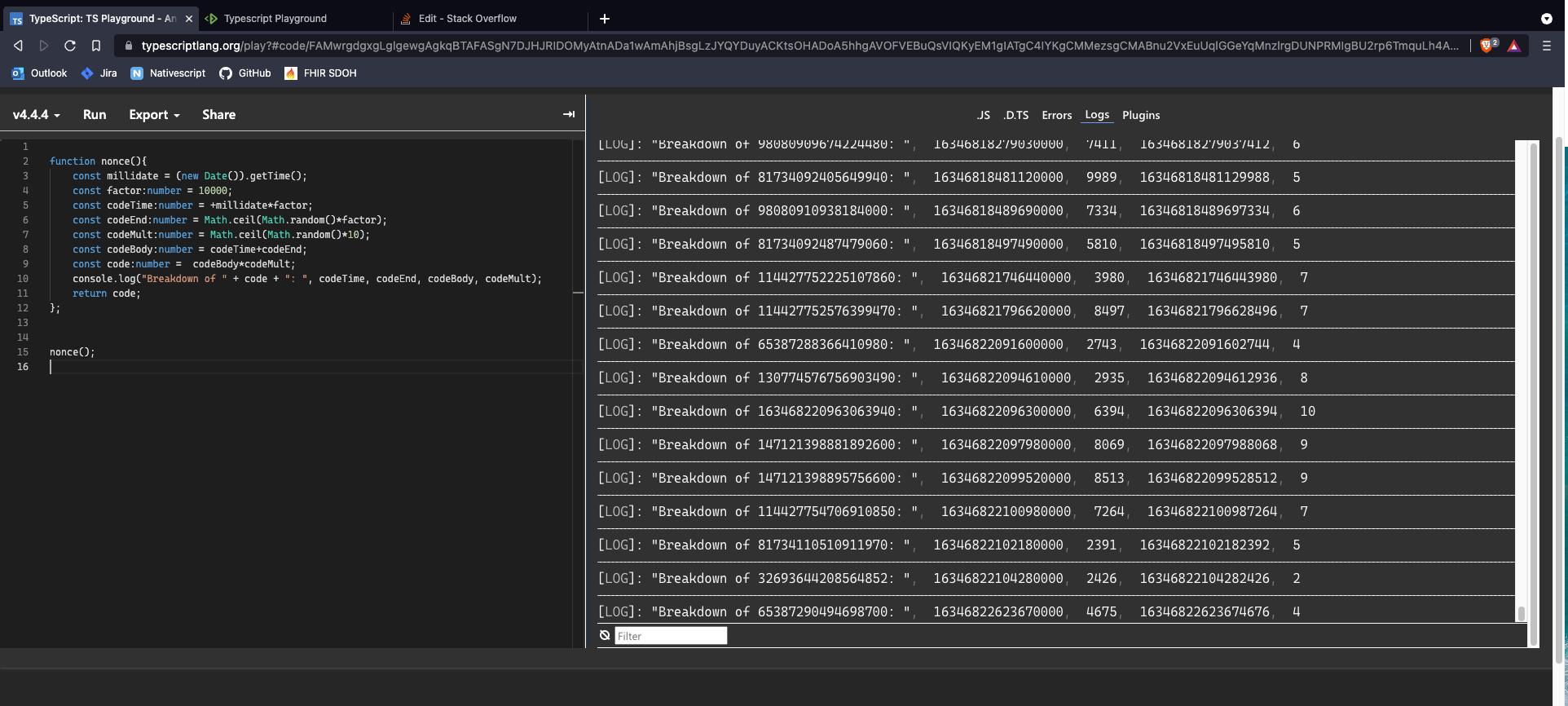Image resolution: width=1568 pixels, height=706 pixels.
Task: Open the Errors tab
Action: (x=1056, y=115)
